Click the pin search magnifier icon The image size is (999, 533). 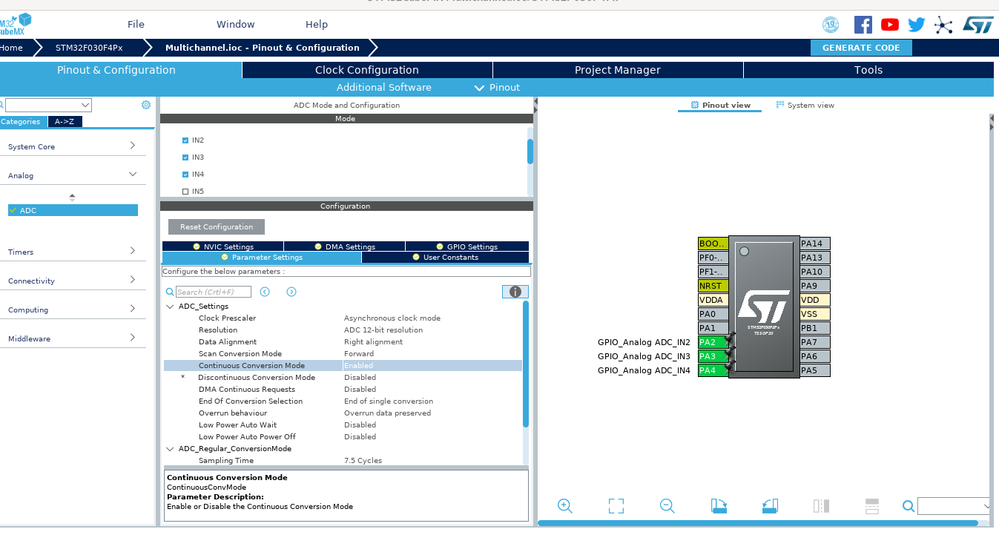click(x=909, y=506)
